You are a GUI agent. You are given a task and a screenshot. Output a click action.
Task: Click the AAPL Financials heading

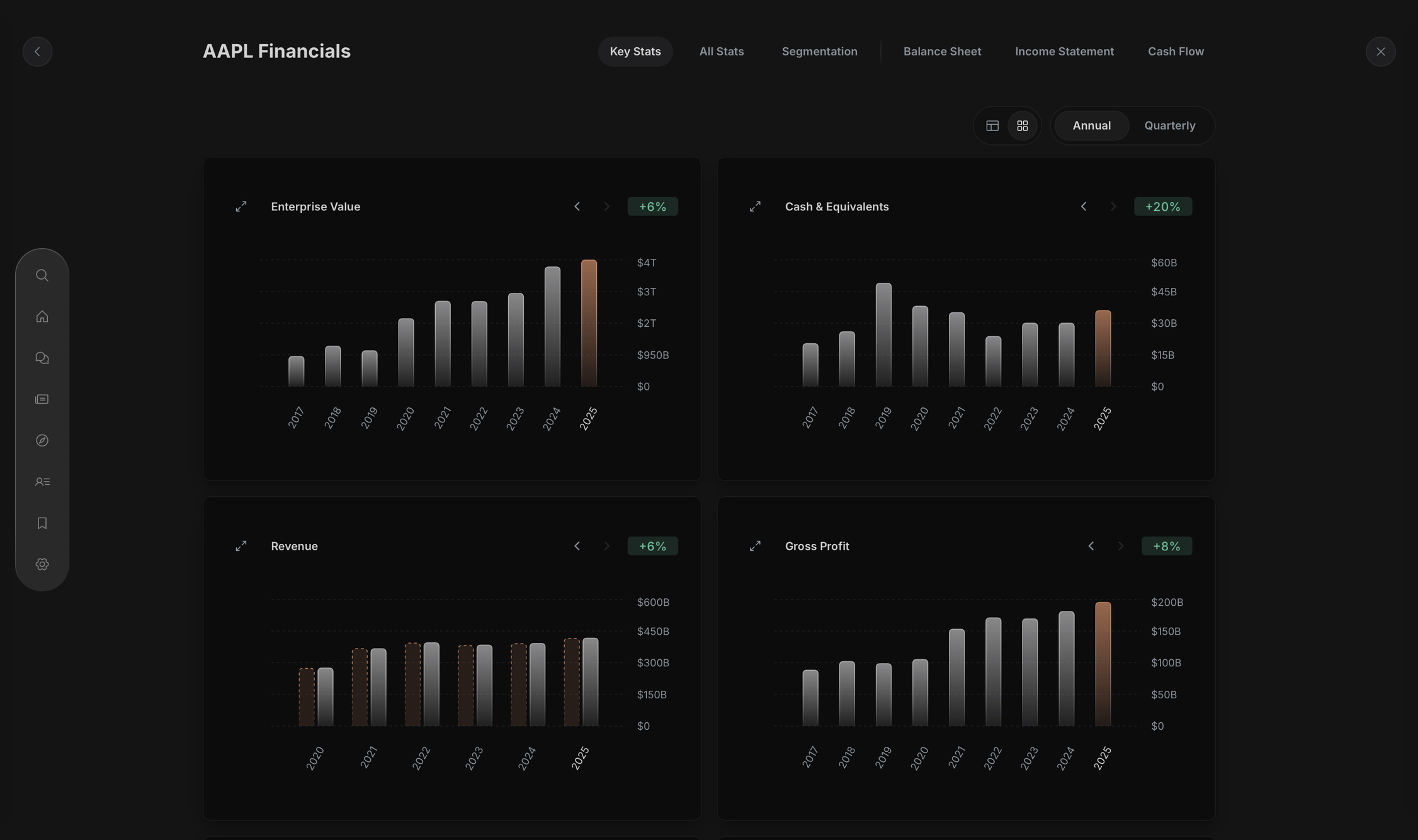point(276,51)
